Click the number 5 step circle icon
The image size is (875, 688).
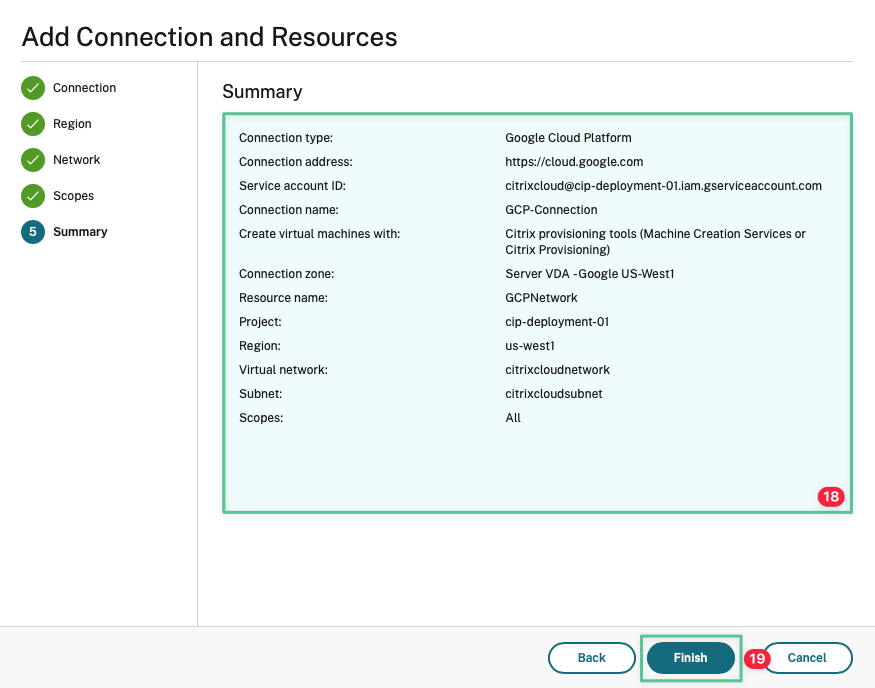(x=33, y=232)
